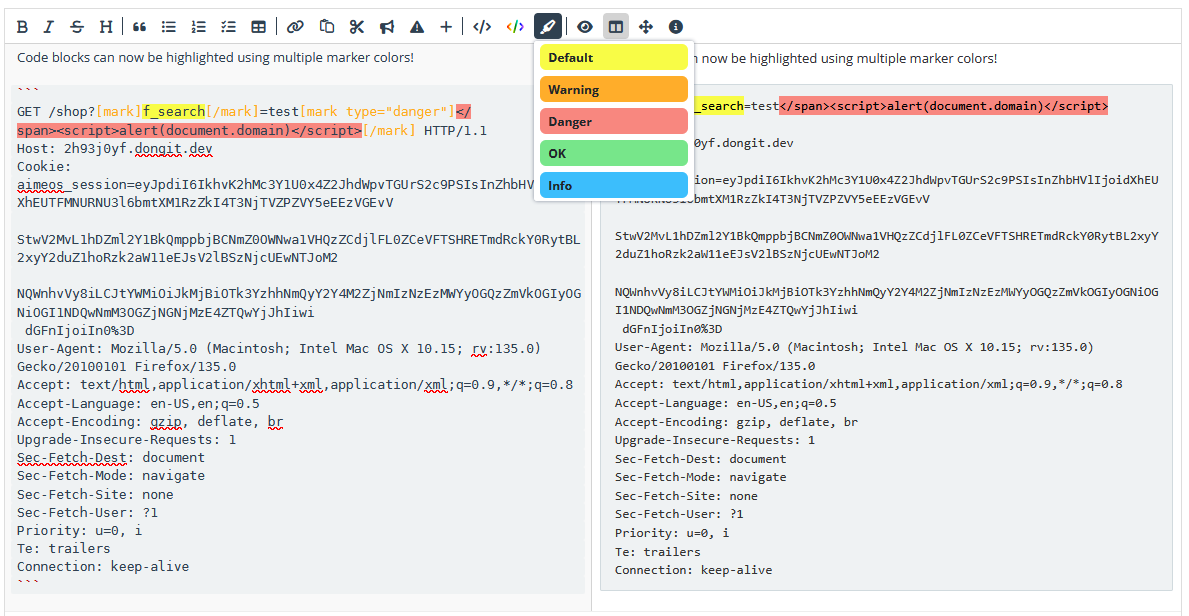Click User-Agent line in the editor
Screen dimensions: 1189x616
click(x=278, y=349)
